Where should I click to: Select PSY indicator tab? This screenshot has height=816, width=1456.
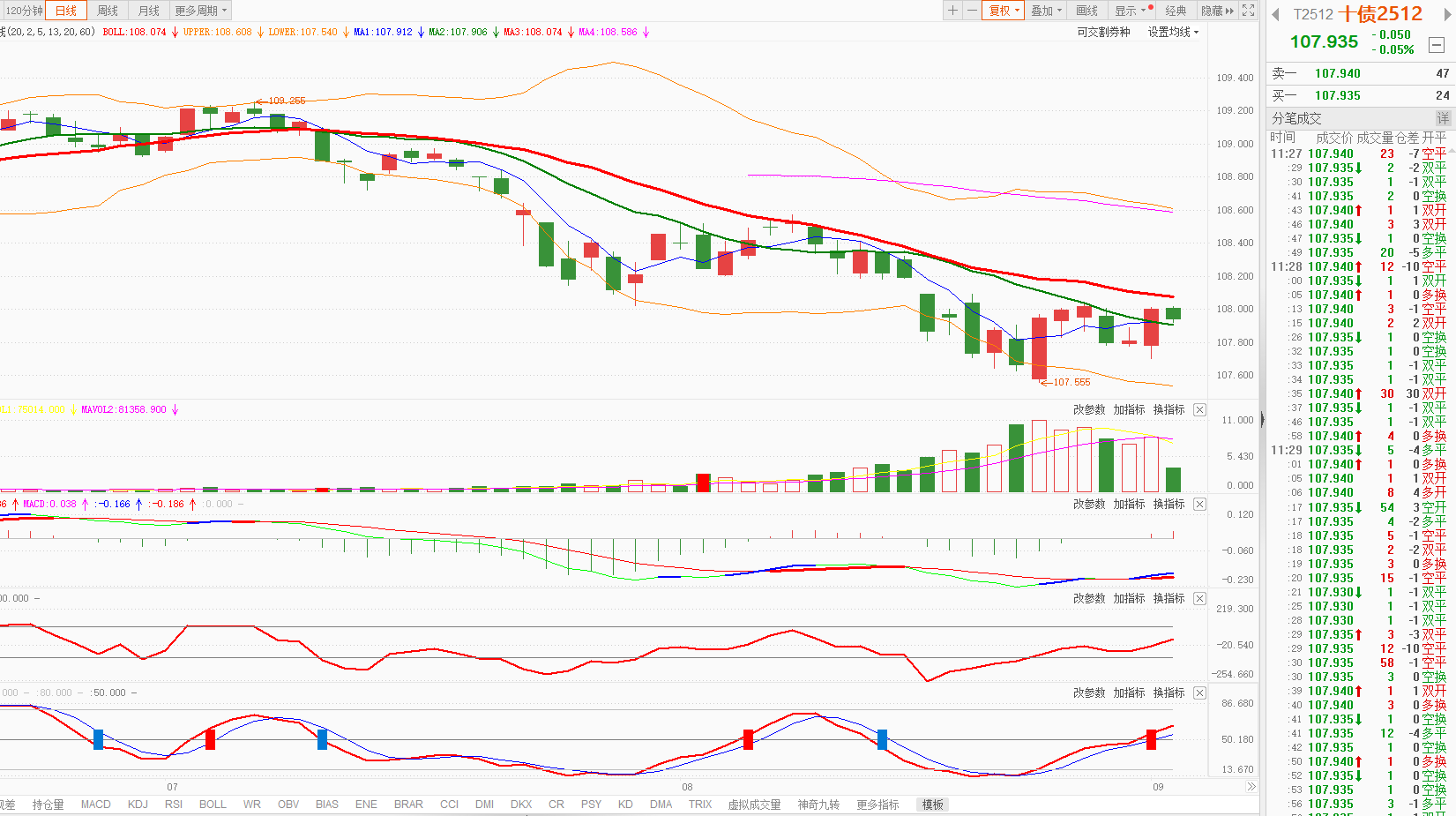click(591, 805)
